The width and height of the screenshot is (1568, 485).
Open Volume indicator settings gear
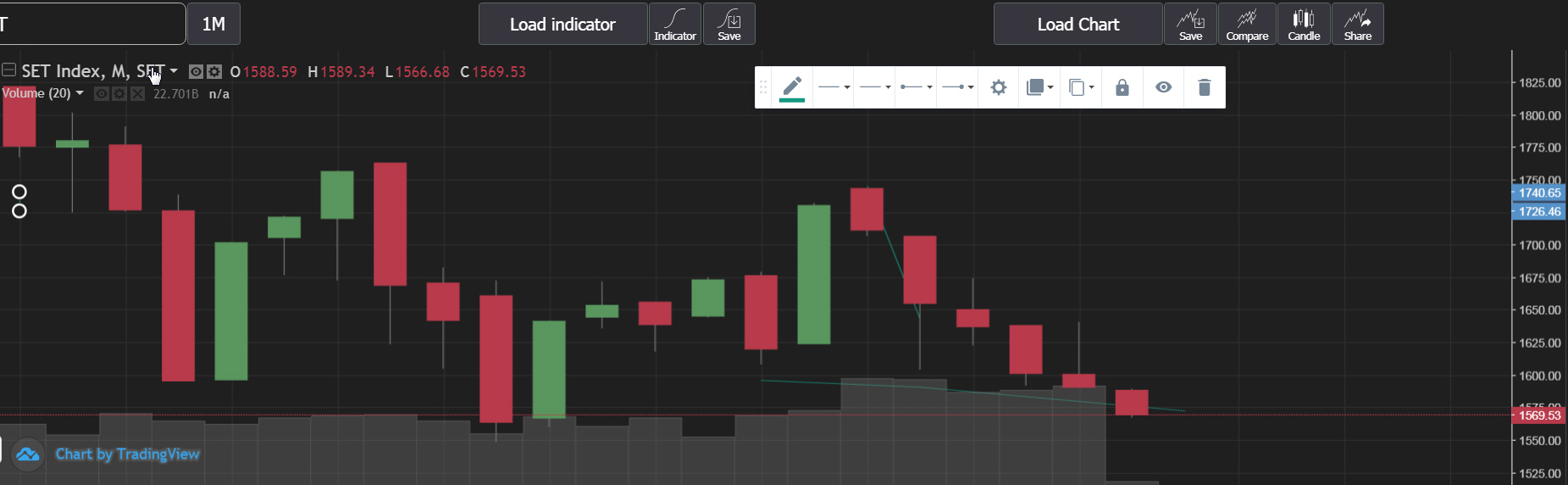[x=119, y=93]
